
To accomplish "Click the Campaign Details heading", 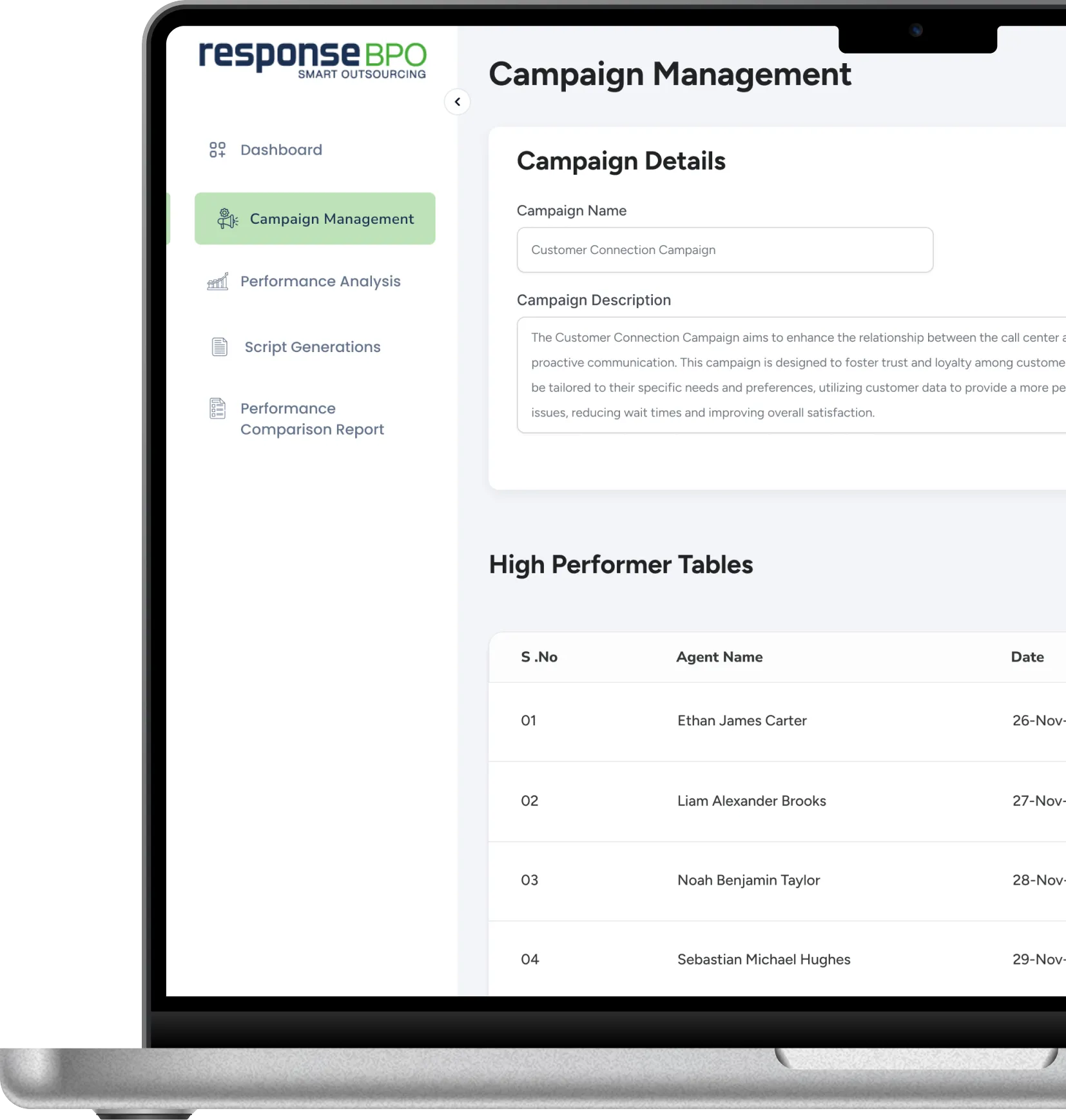I will pos(621,161).
